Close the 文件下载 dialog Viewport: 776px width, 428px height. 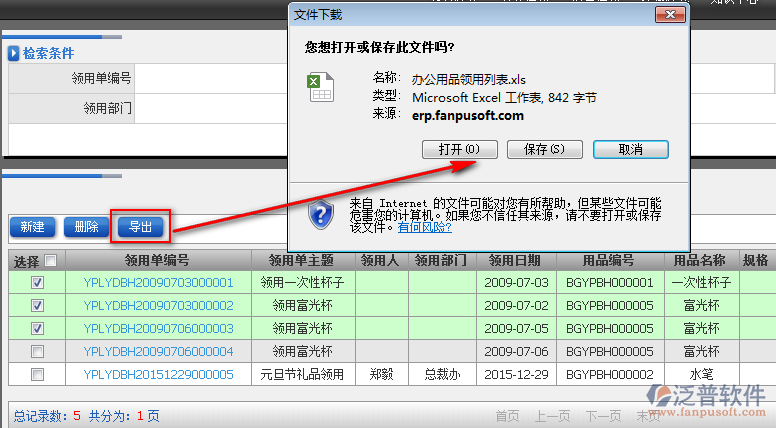point(670,14)
